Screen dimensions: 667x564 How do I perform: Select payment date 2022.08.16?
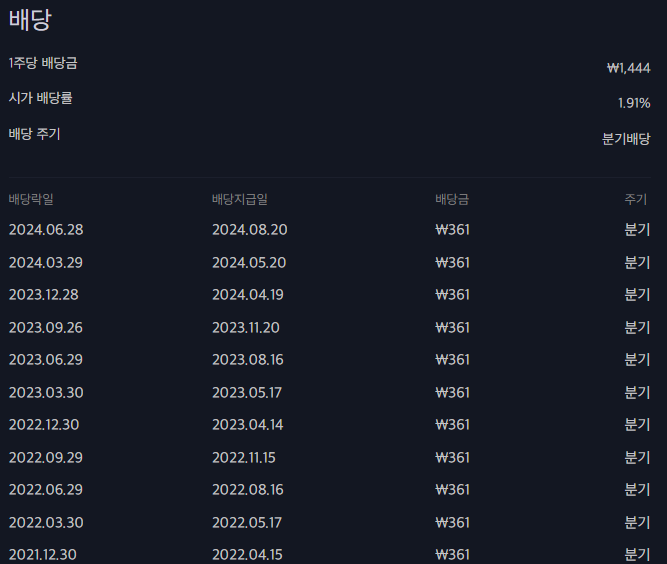pos(248,490)
